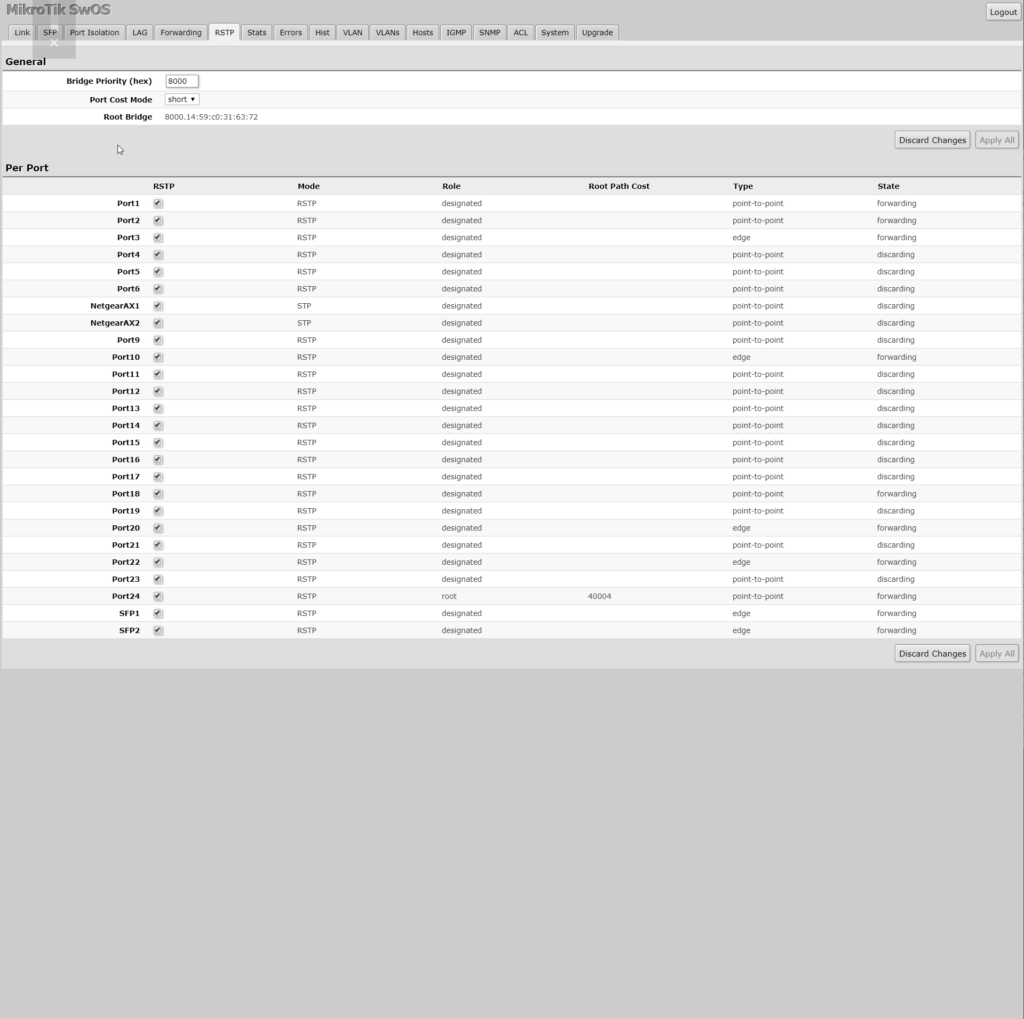Toggle RSTP checkbox for Port10
The height and width of the screenshot is (1019, 1024).
(158, 357)
